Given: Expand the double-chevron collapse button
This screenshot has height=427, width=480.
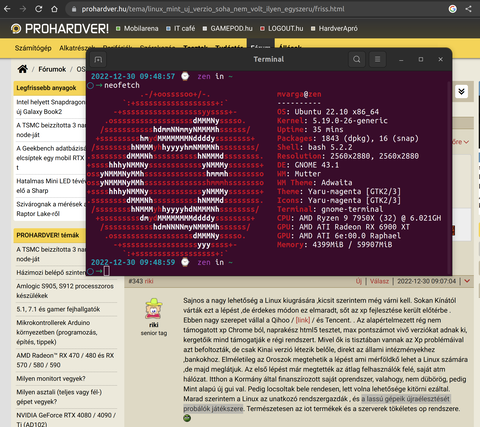Looking at the screenshot, I should point(462,91).
